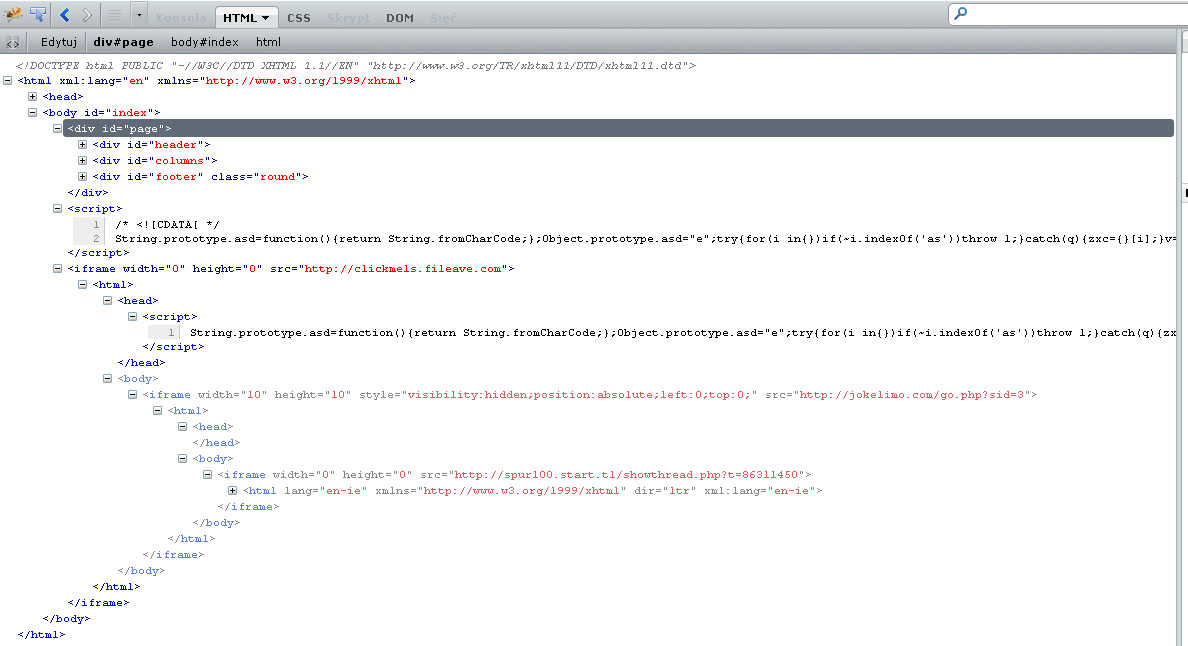1188x646 pixels.
Task: Switch to the CSS tab
Action: (299, 18)
